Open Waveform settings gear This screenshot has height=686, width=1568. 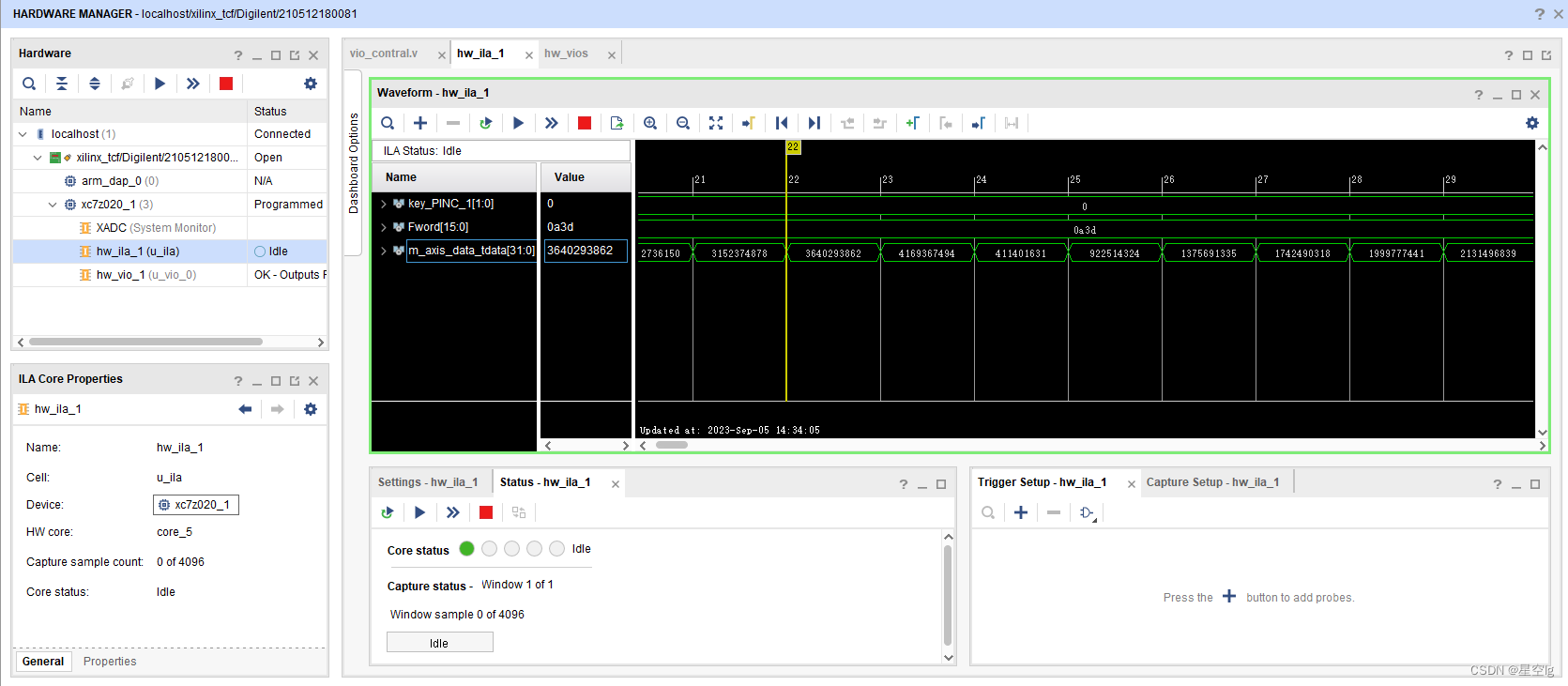point(1532,123)
